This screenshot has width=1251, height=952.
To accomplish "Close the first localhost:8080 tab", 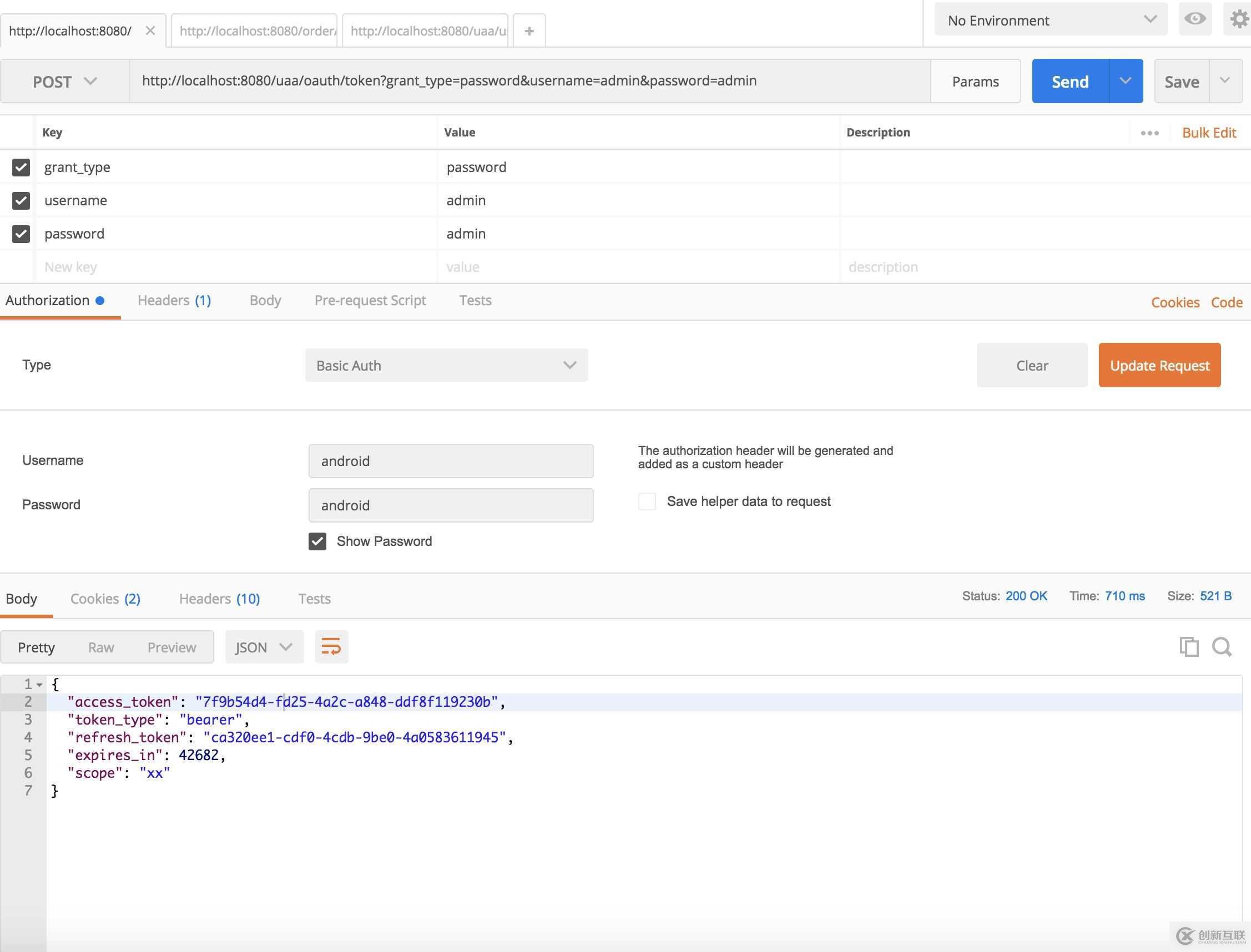I will click(x=150, y=31).
